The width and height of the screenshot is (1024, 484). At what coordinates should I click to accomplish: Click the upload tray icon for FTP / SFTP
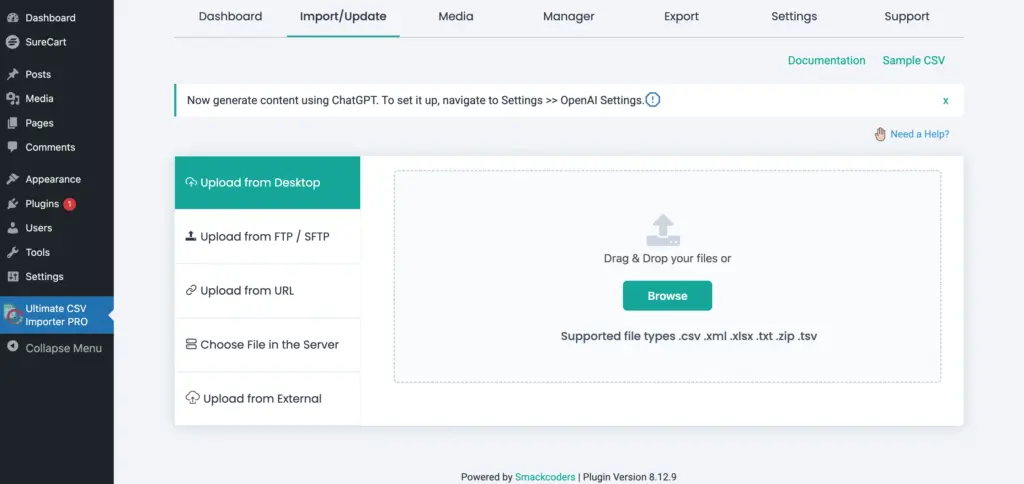pos(191,236)
